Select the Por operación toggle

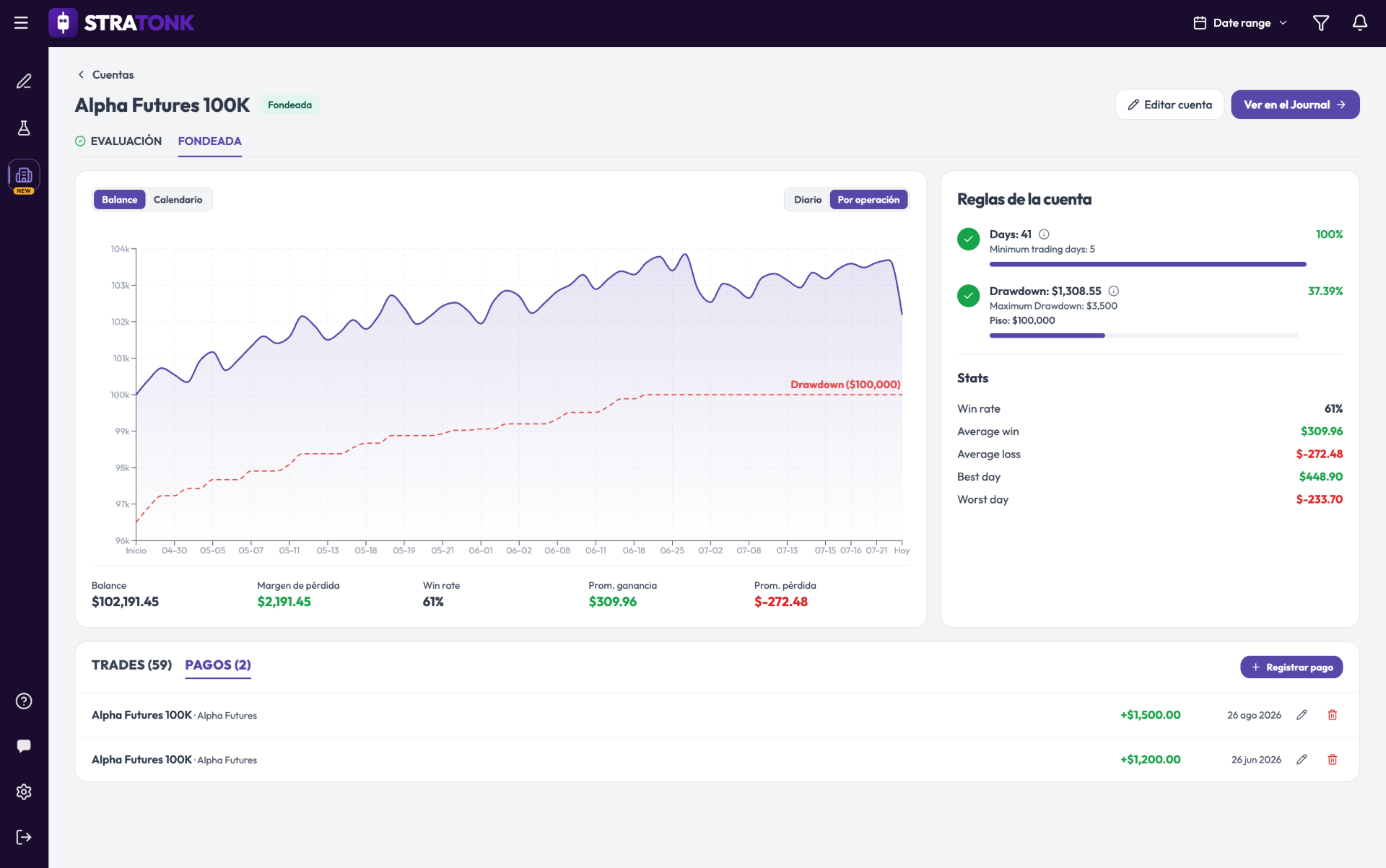[868, 200]
